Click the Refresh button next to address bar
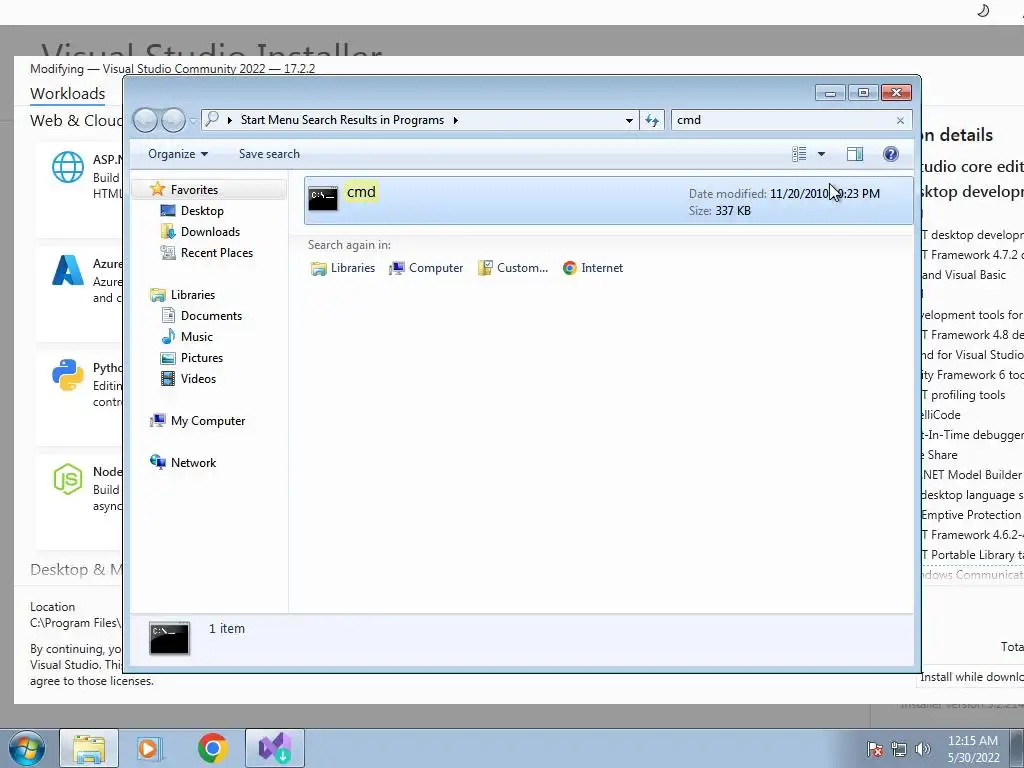This screenshot has width=1024, height=768. point(652,120)
